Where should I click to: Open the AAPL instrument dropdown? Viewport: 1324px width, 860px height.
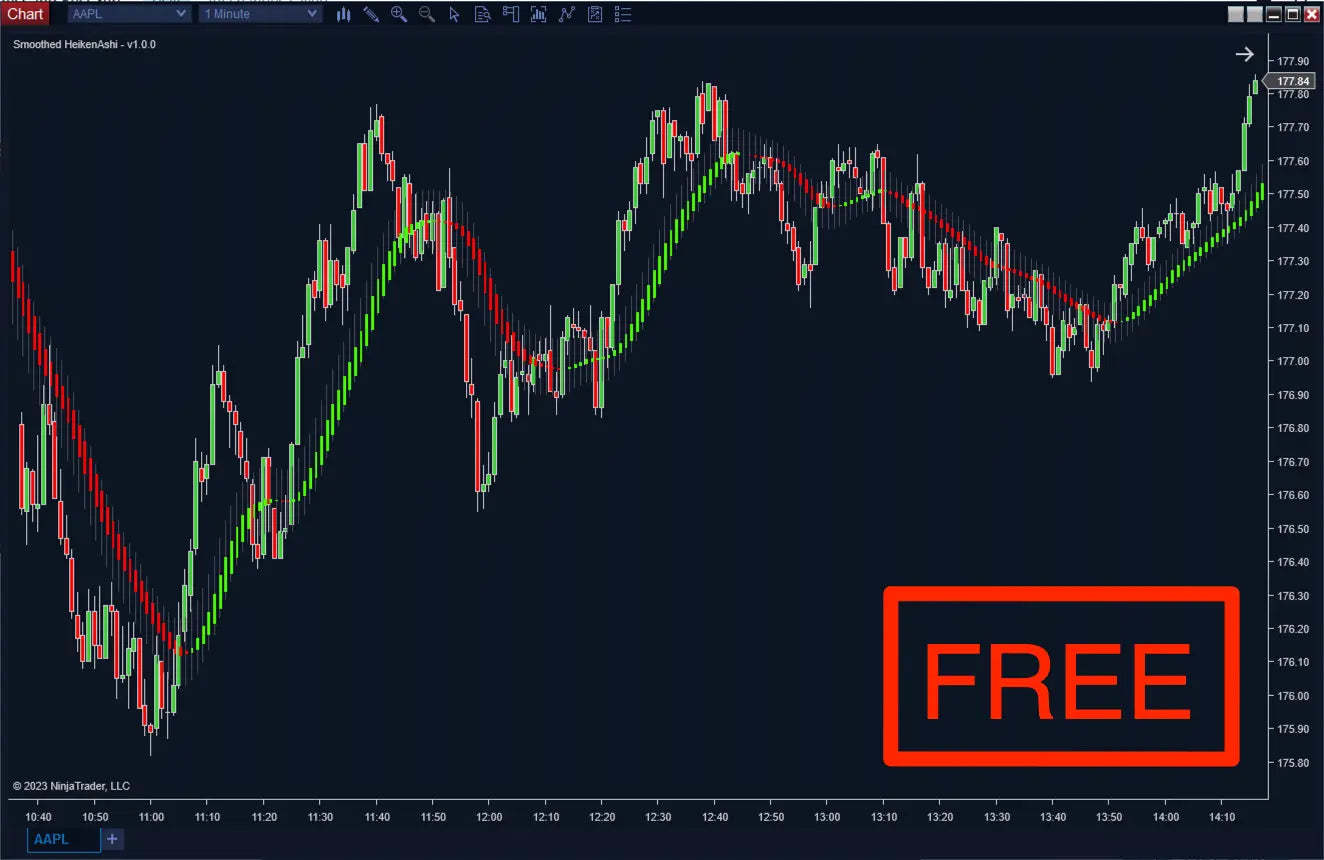128,14
